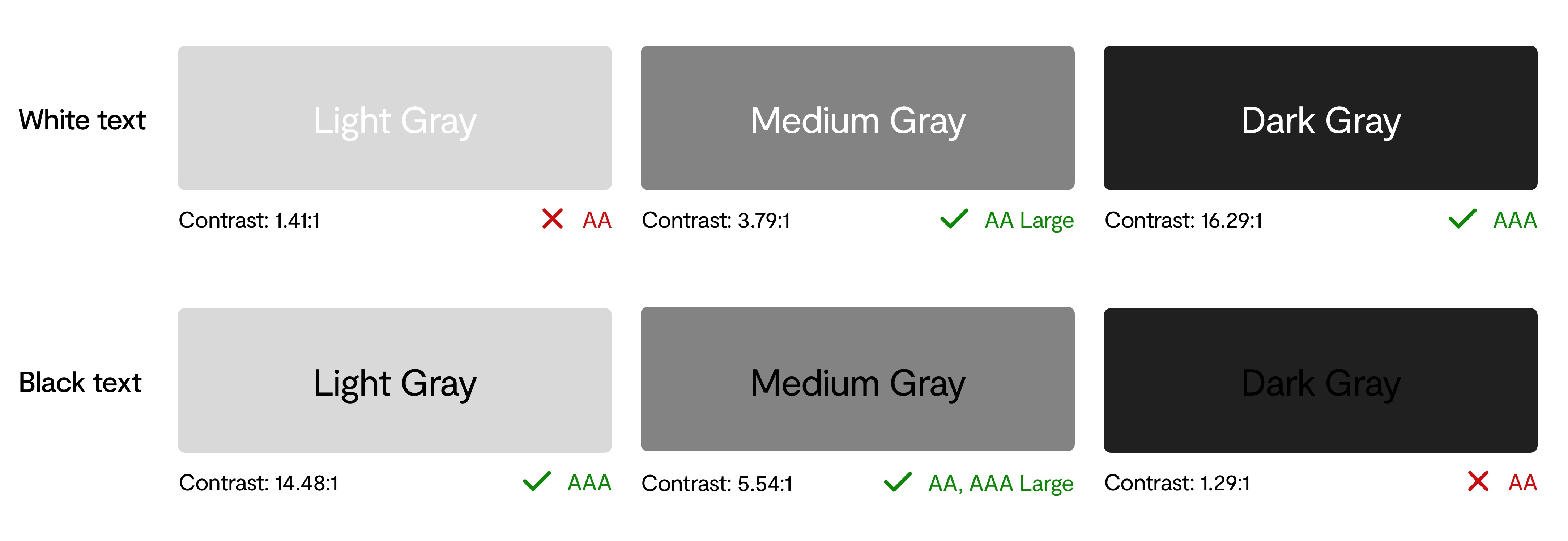Select the Medium Gray swatch with white text
The image size is (1568, 541).
857,118
